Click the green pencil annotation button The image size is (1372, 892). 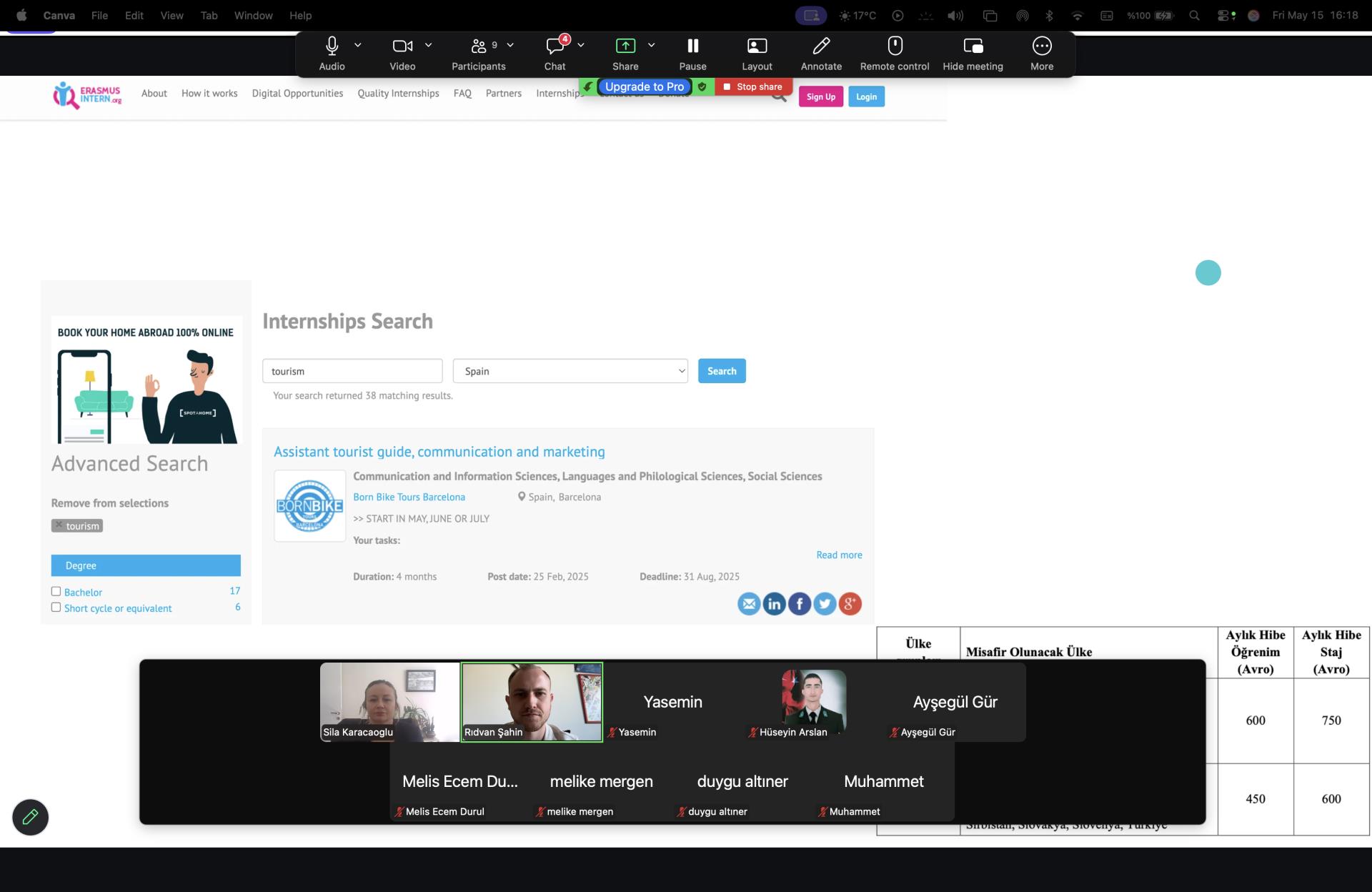(x=30, y=817)
